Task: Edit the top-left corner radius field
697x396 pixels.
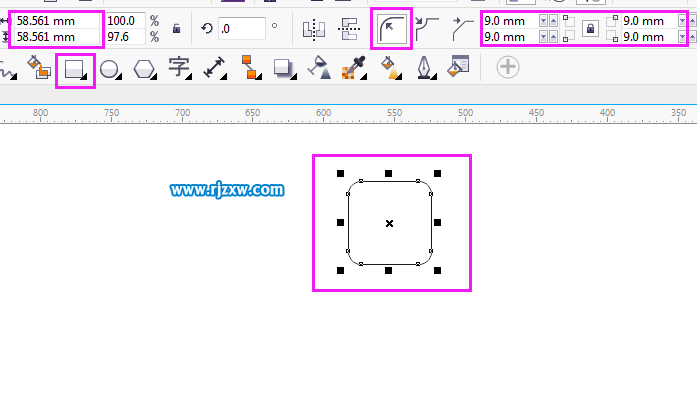Action: tap(510, 21)
